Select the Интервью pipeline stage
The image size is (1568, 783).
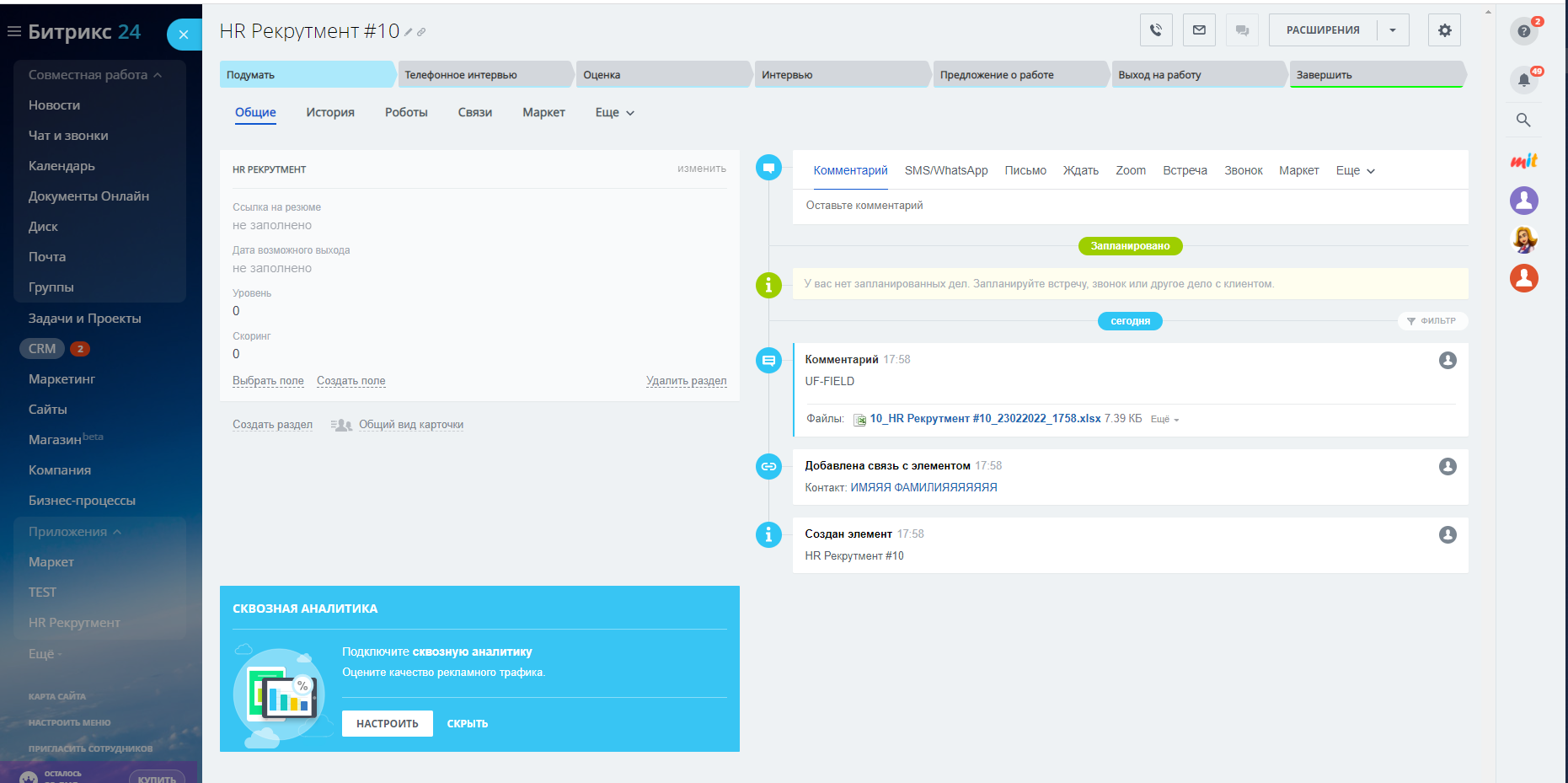[839, 75]
